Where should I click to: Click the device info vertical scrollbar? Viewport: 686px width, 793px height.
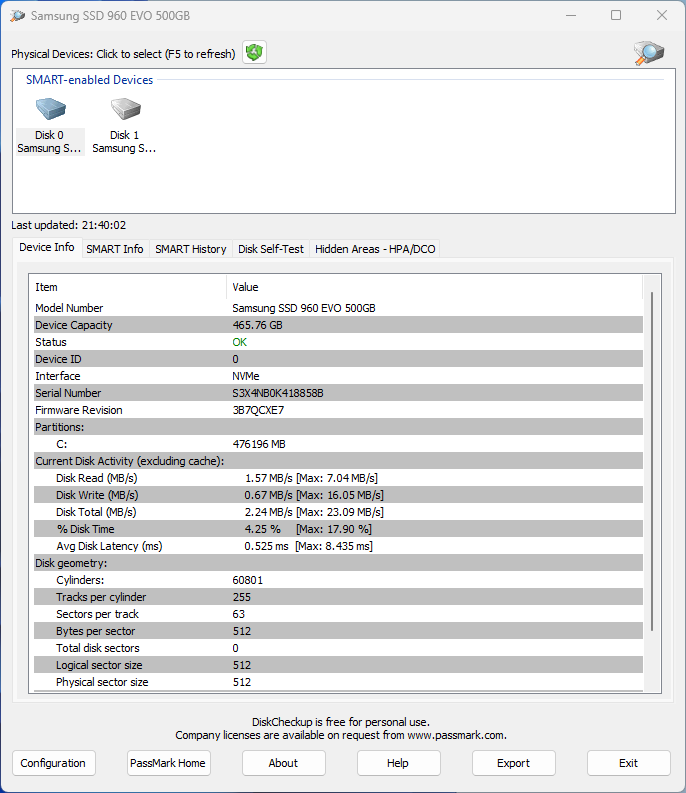click(x=652, y=461)
